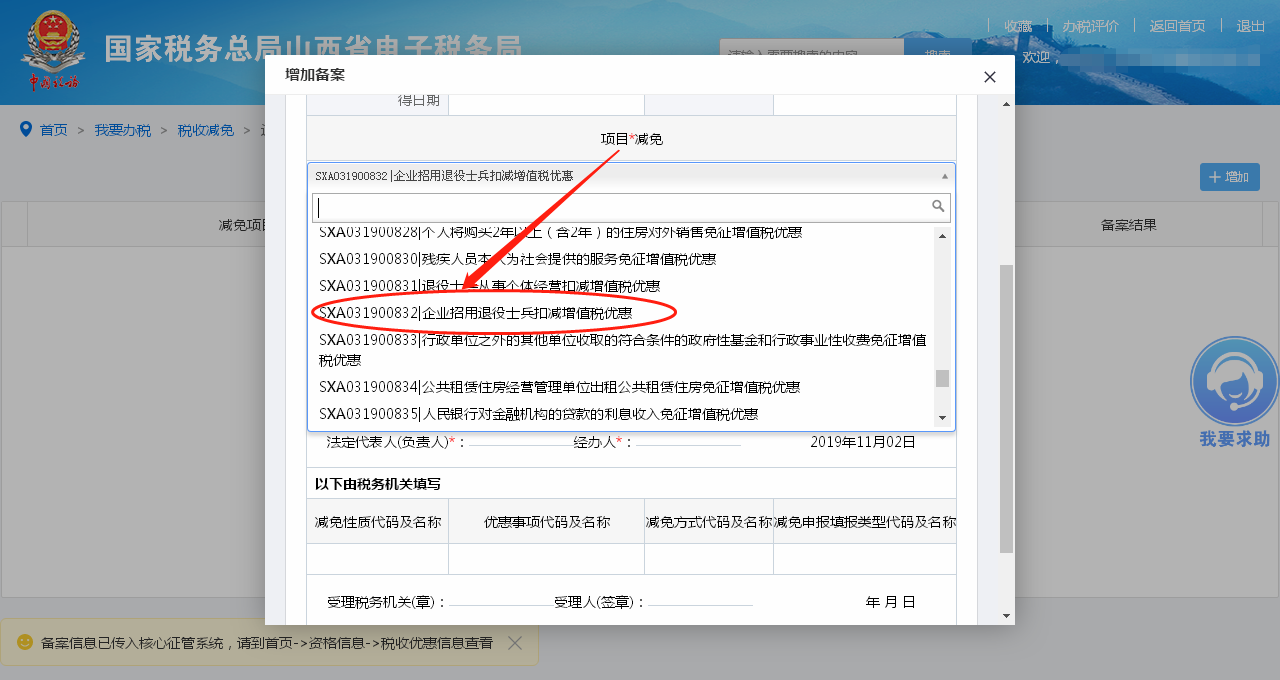Open 我要办税 breadcrumb link
Viewport: 1280px width, 680px height.
(123, 130)
